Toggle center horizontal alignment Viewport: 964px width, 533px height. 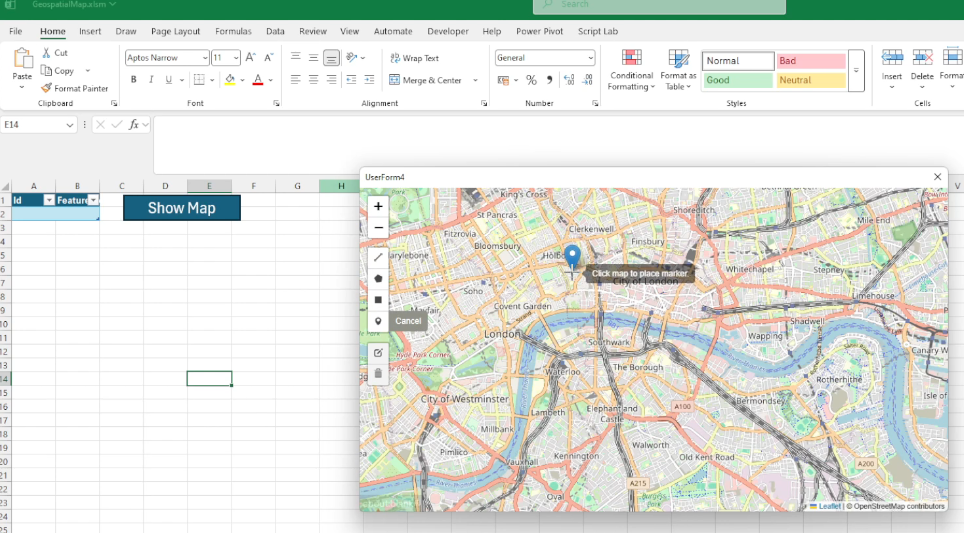pos(314,80)
